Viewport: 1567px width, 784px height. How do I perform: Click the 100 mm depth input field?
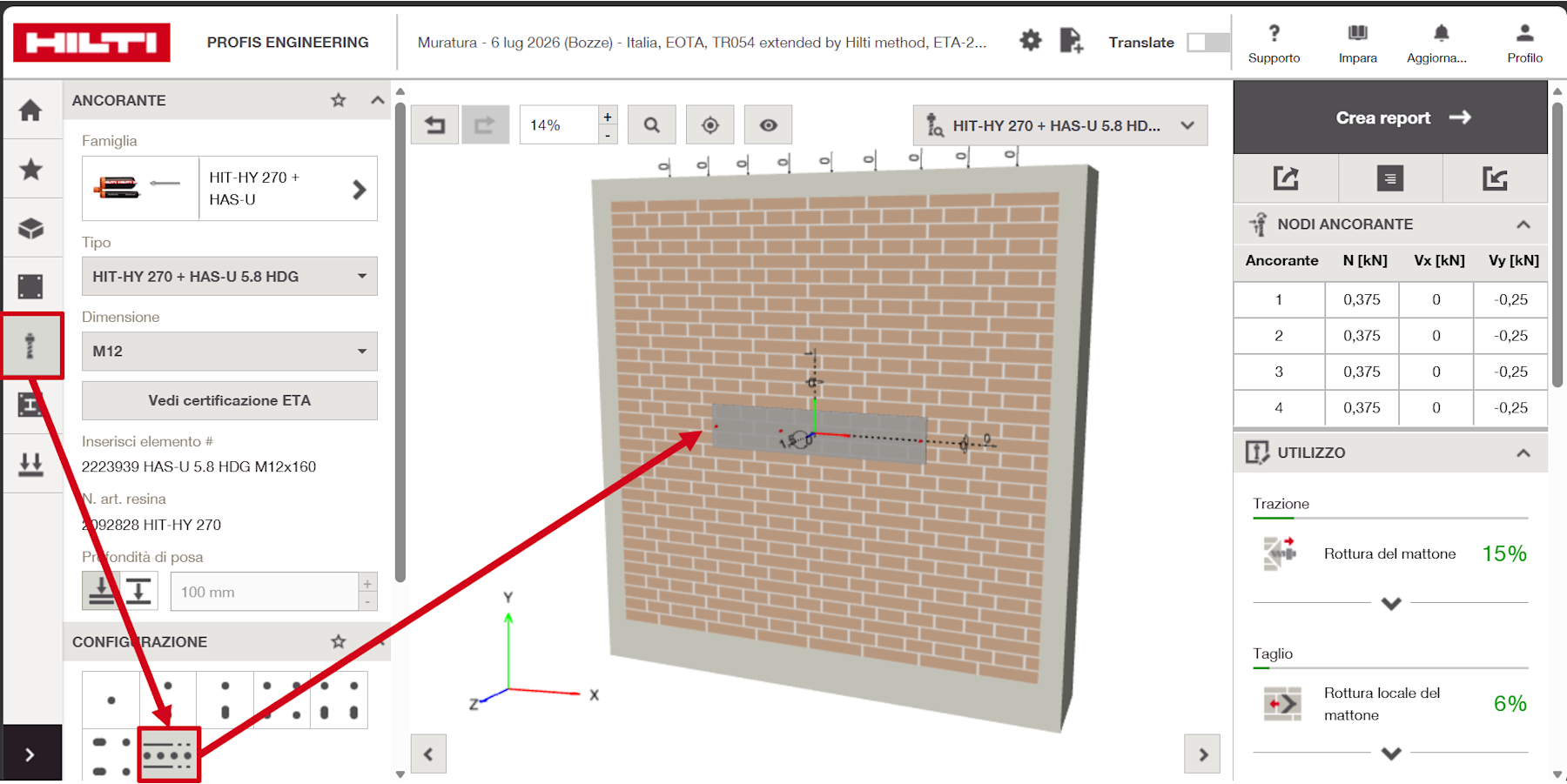tap(265, 592)
